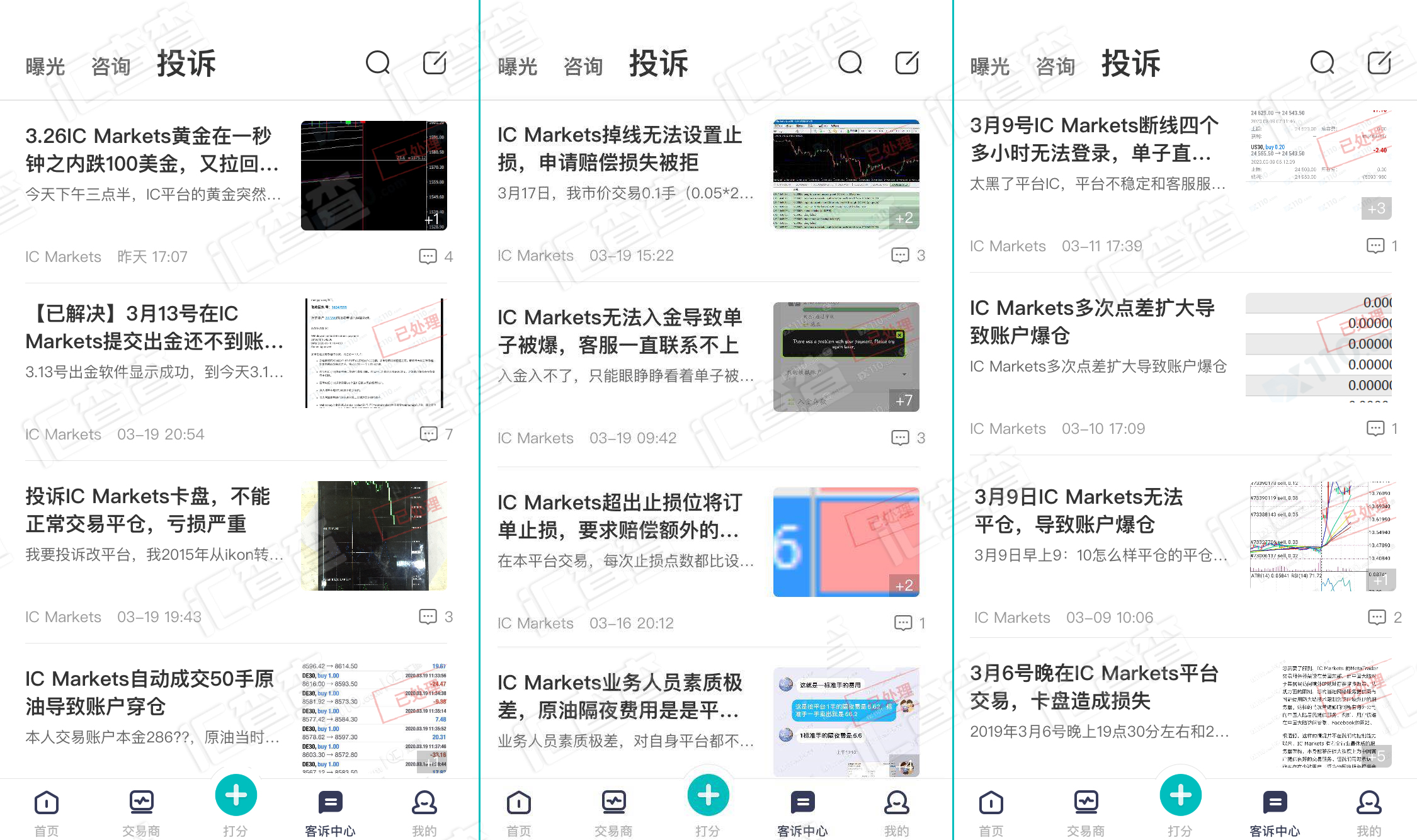The width and height of the screenshot is (1417, 840).
Task: Go to 首页 on the left screen
Action: coord(47,813)
